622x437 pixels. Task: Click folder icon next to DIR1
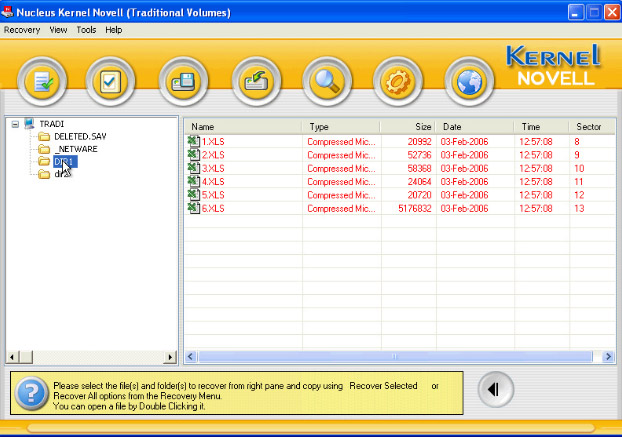[x=44, y=161]
